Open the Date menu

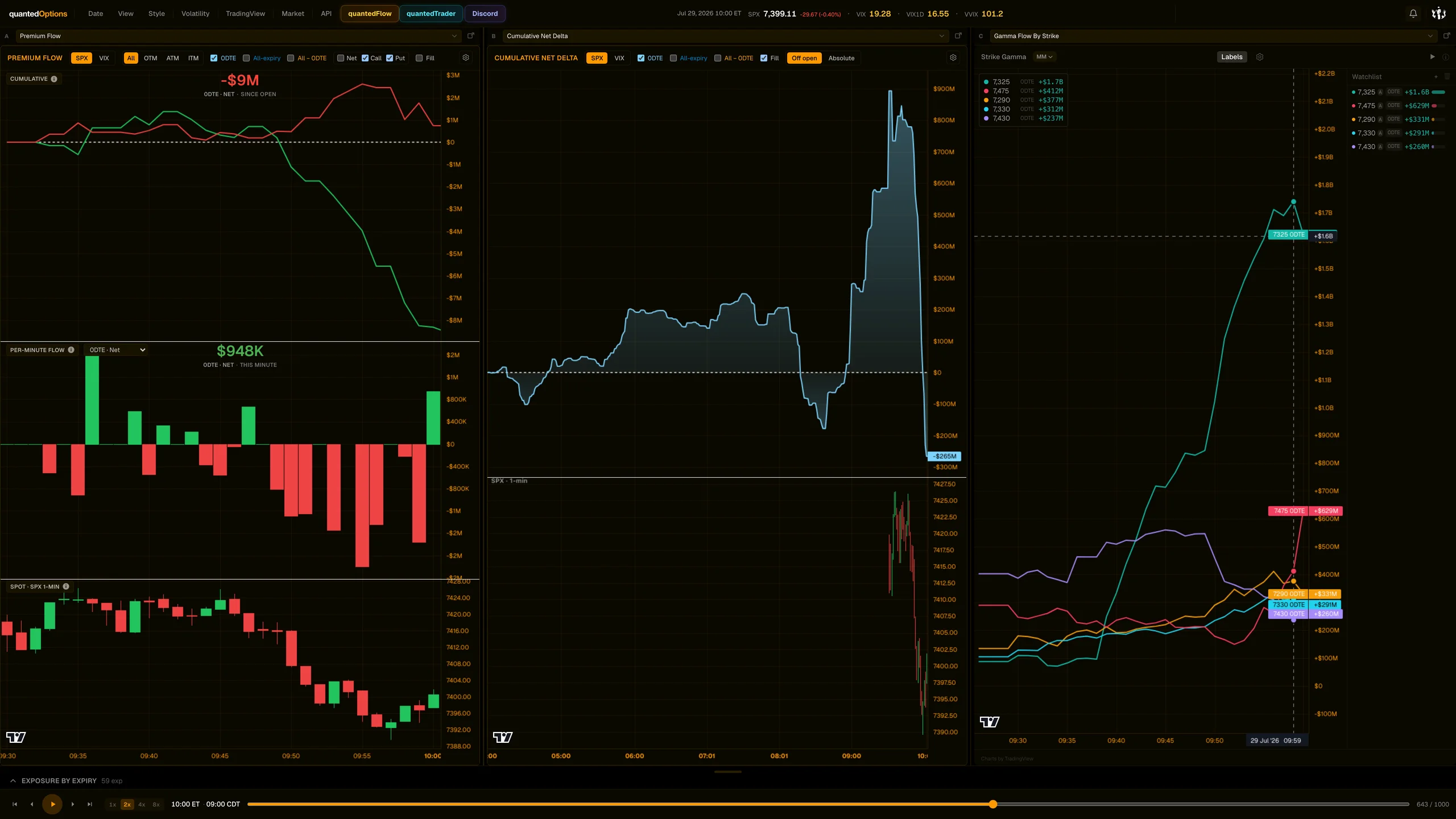click(96, 14)
